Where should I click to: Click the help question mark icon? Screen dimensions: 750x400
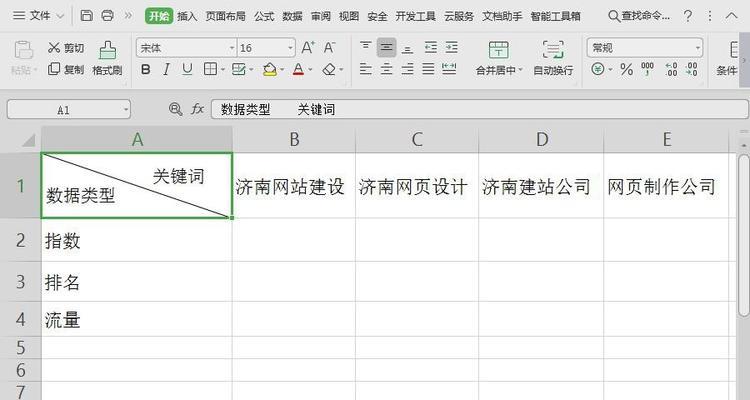[x=688, y=16]
